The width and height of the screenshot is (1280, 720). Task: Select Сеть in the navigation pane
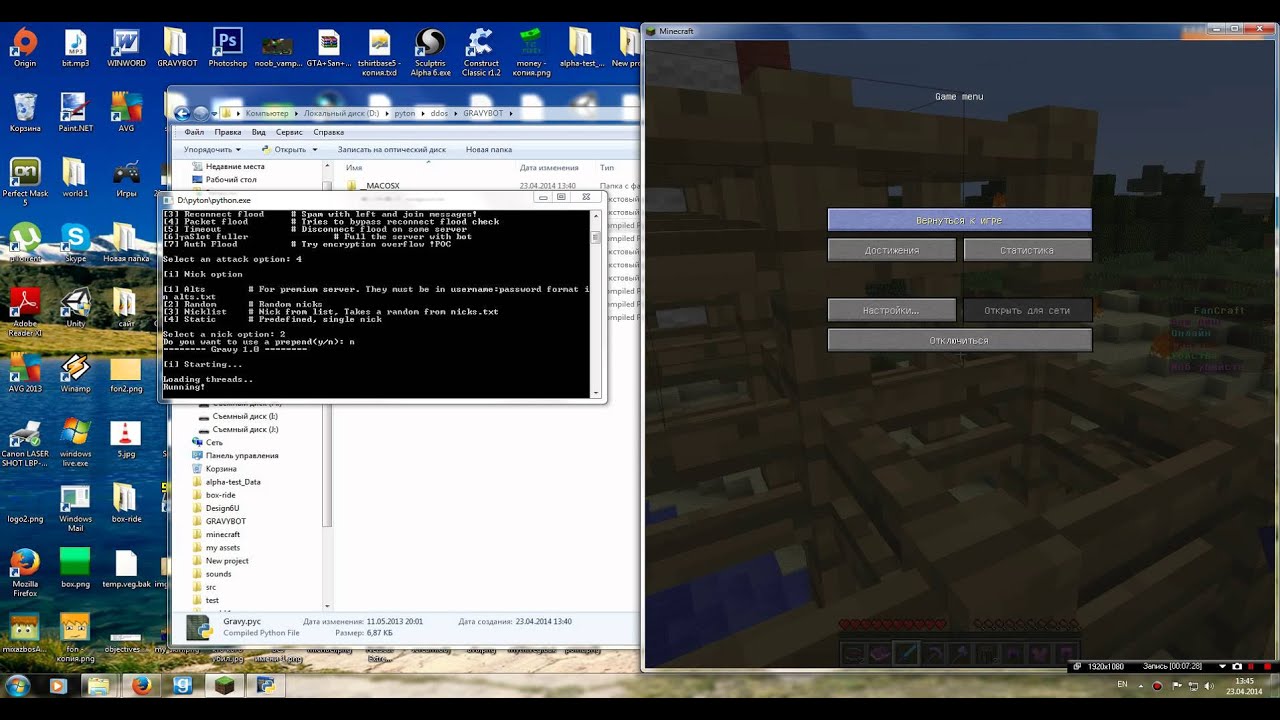click(206, 442)
